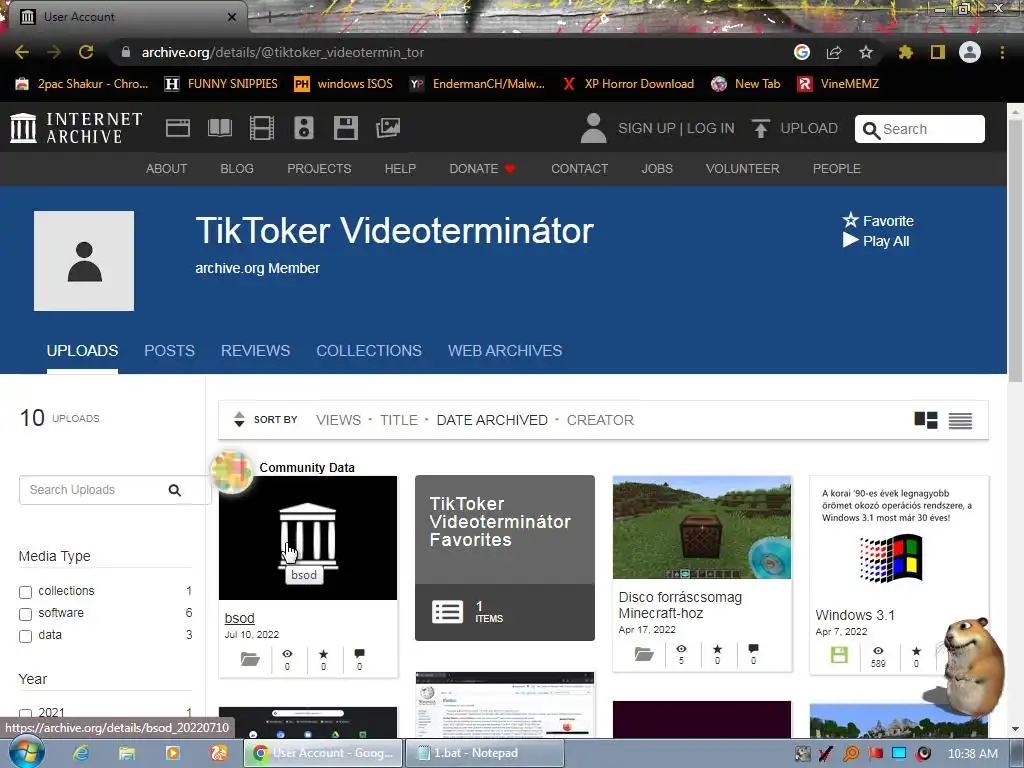Open the Audio speaker icon
This screenshot has width=1024, height=768.
[304, 128]
